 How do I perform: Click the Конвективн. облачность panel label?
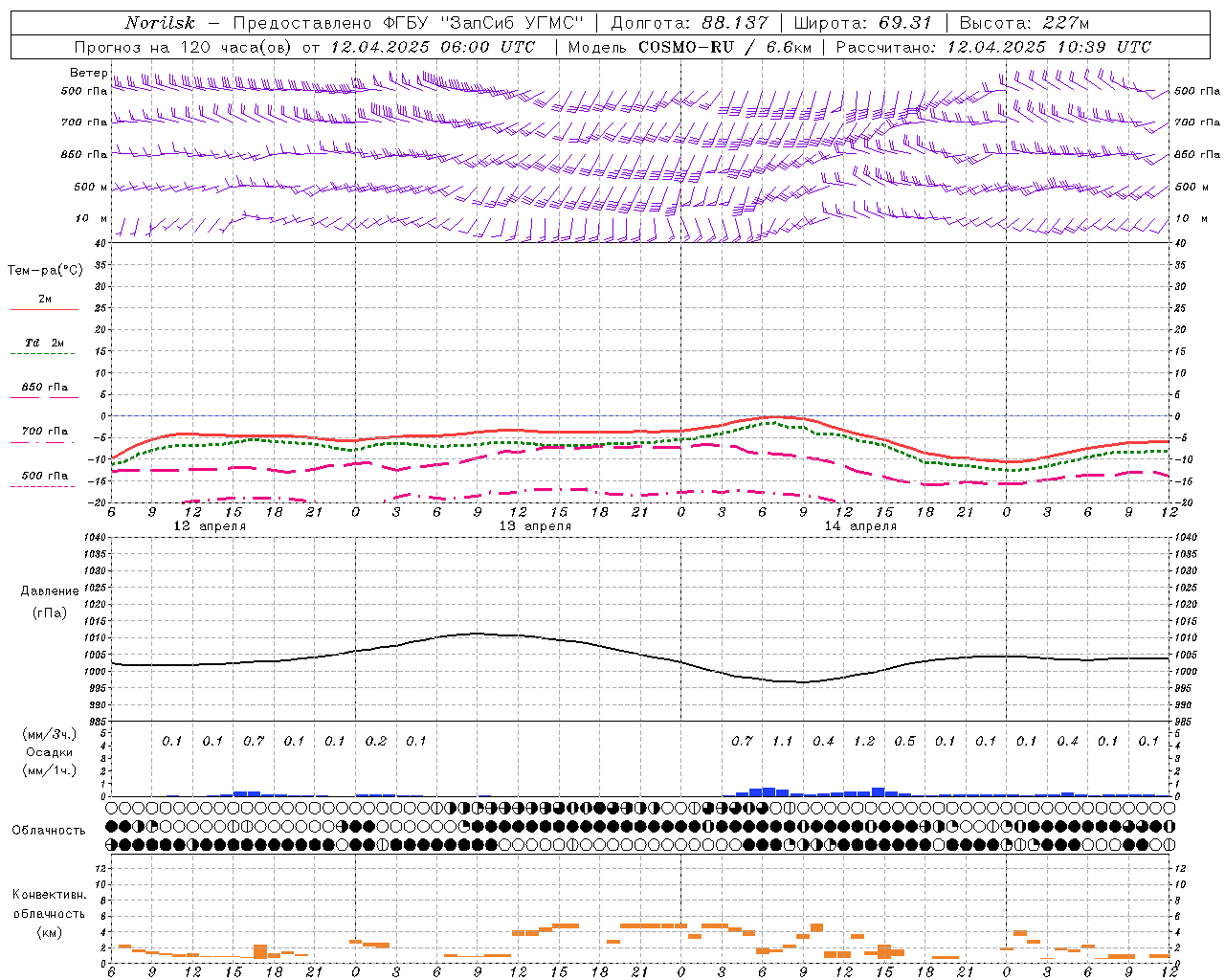pos(49,903)
